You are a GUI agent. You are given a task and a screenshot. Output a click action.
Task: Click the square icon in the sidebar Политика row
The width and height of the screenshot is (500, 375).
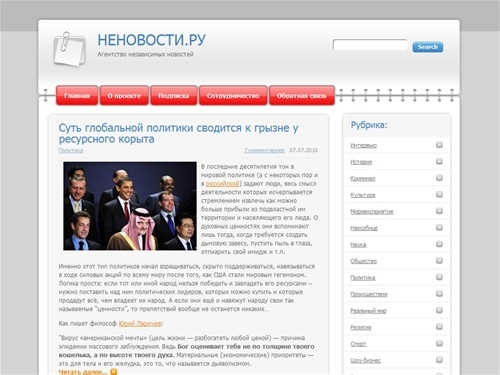pyautogui.click(x=439, y=277)
